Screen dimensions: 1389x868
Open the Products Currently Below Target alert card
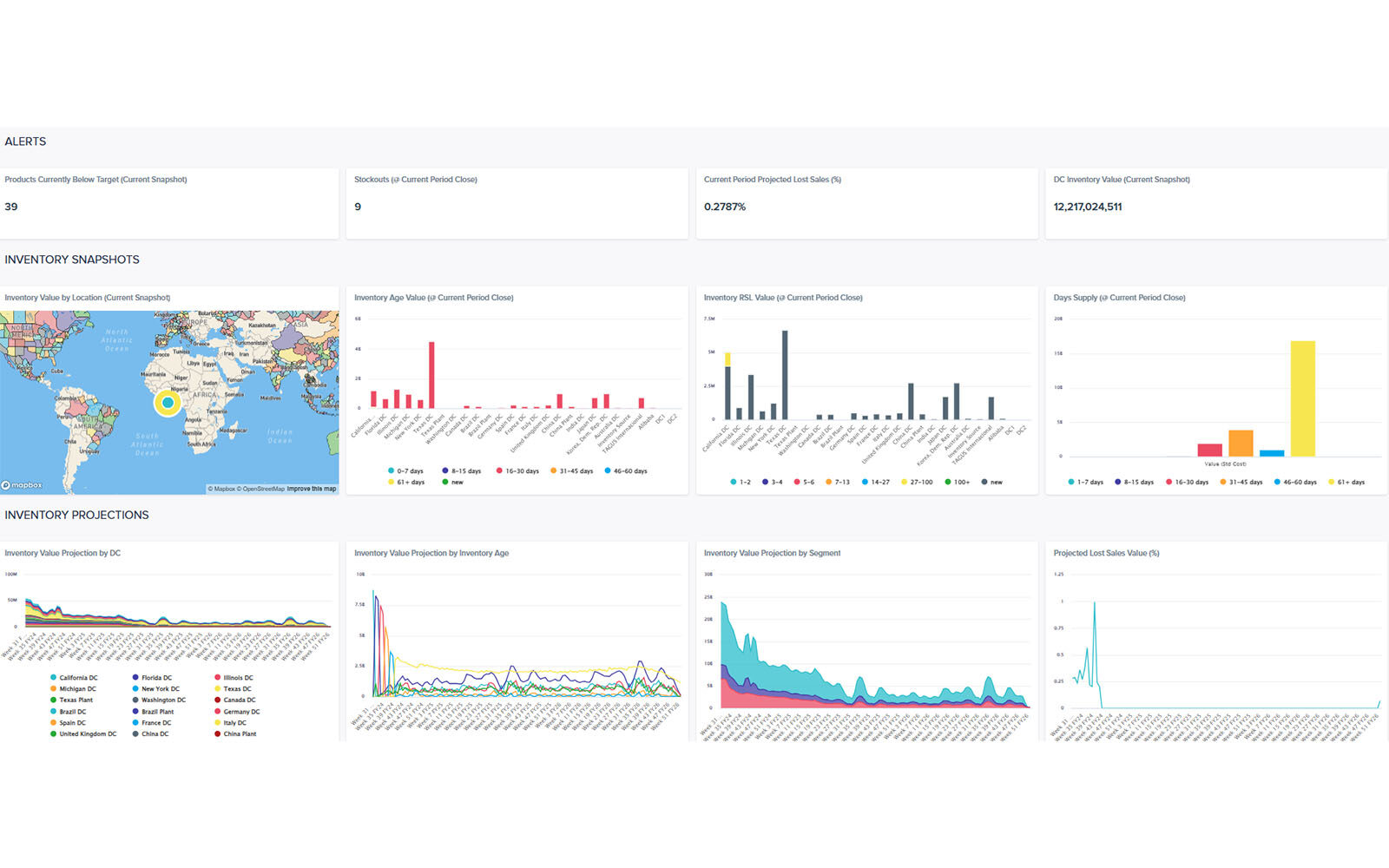(x=169, y=203)
